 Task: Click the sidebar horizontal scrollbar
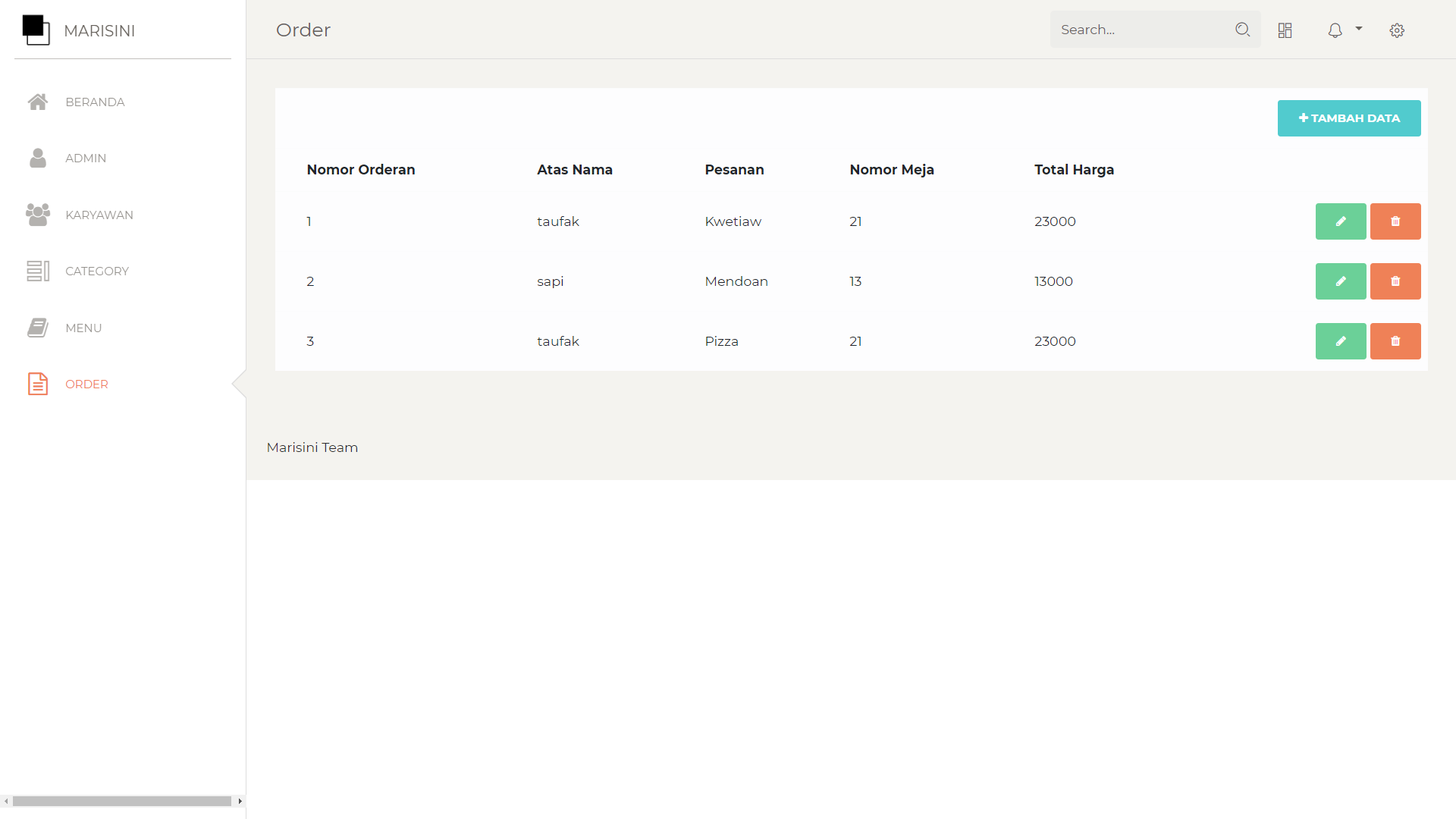pos(121,801)
